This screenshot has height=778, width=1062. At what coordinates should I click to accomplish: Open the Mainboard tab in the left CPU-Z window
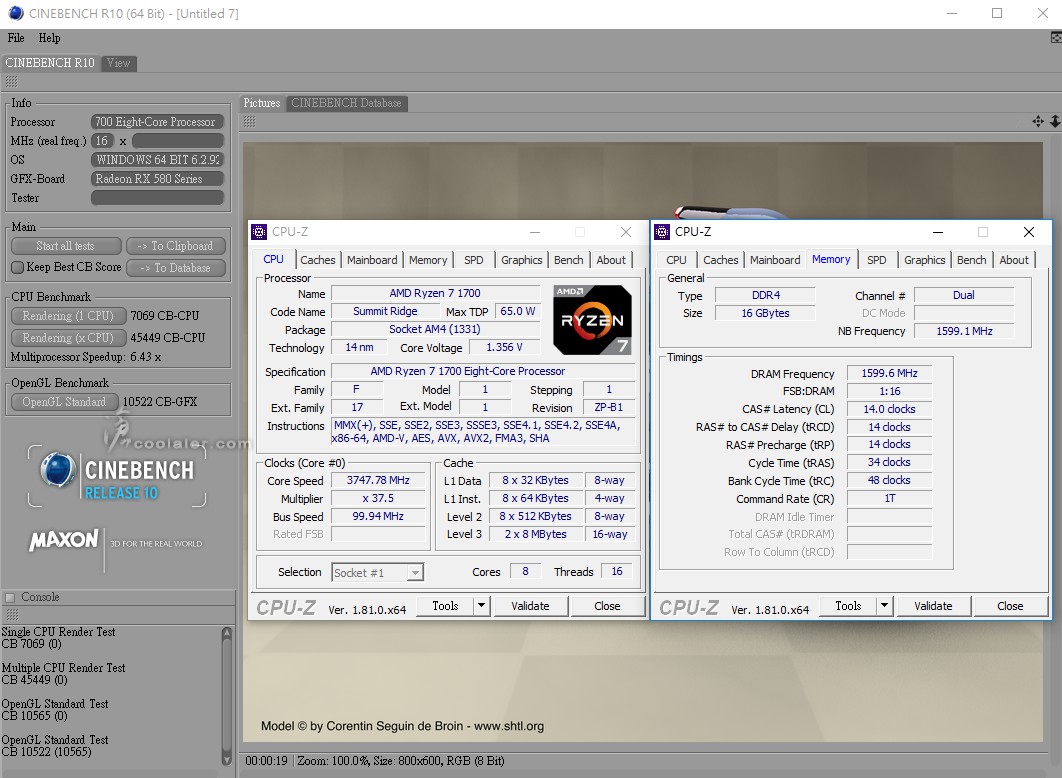372,260
